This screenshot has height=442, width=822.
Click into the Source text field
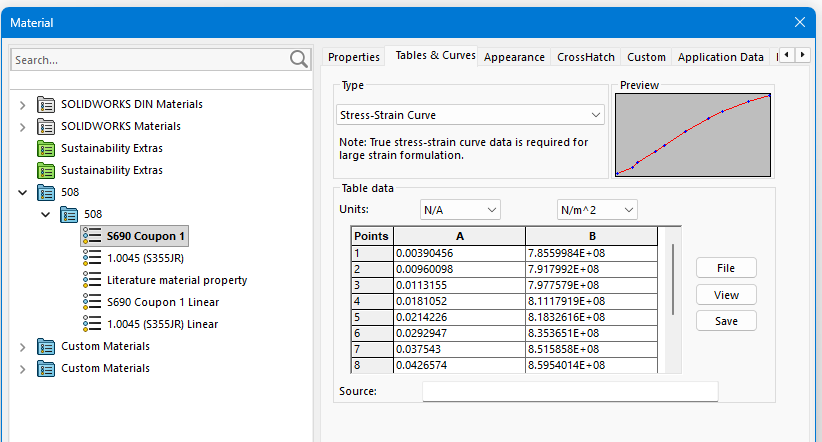click(x=570, y=391)
